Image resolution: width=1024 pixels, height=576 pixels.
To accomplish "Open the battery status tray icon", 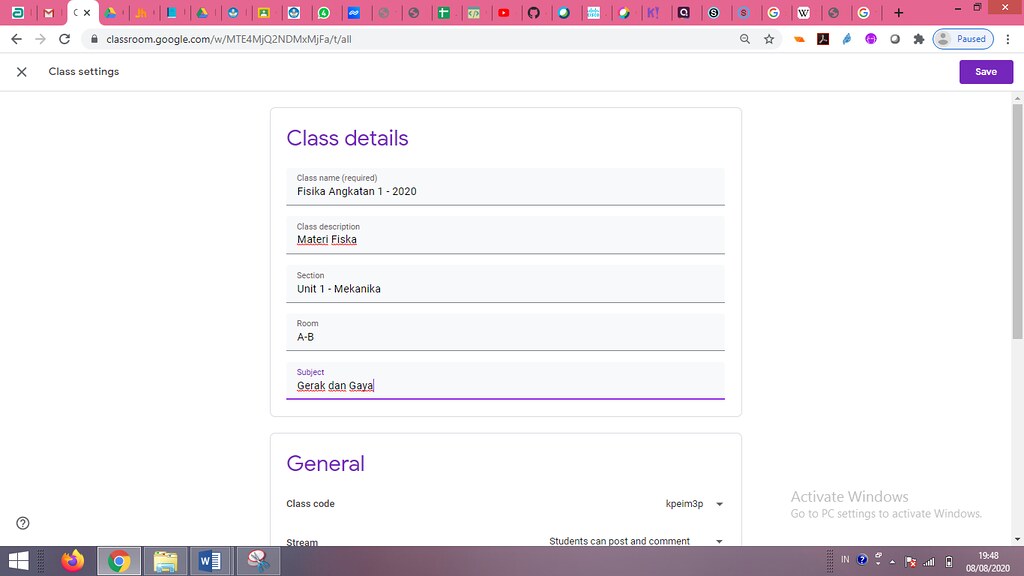I will tap(949, 561).
